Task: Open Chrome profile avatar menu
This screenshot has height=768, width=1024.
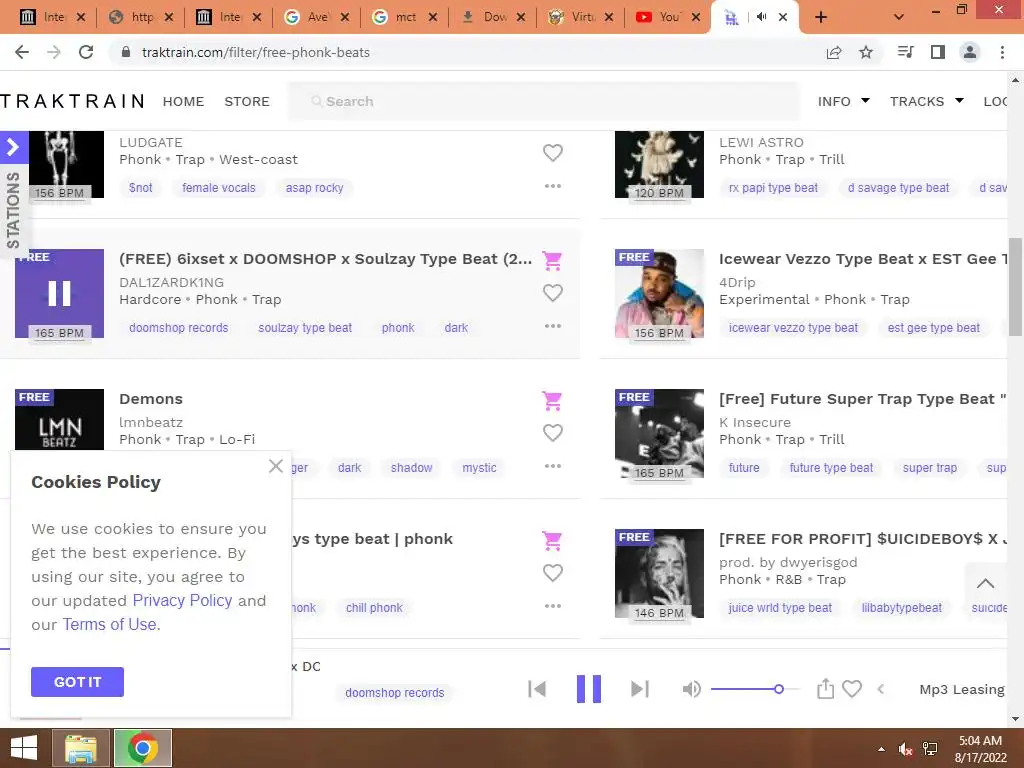Action: click(970, 52)
